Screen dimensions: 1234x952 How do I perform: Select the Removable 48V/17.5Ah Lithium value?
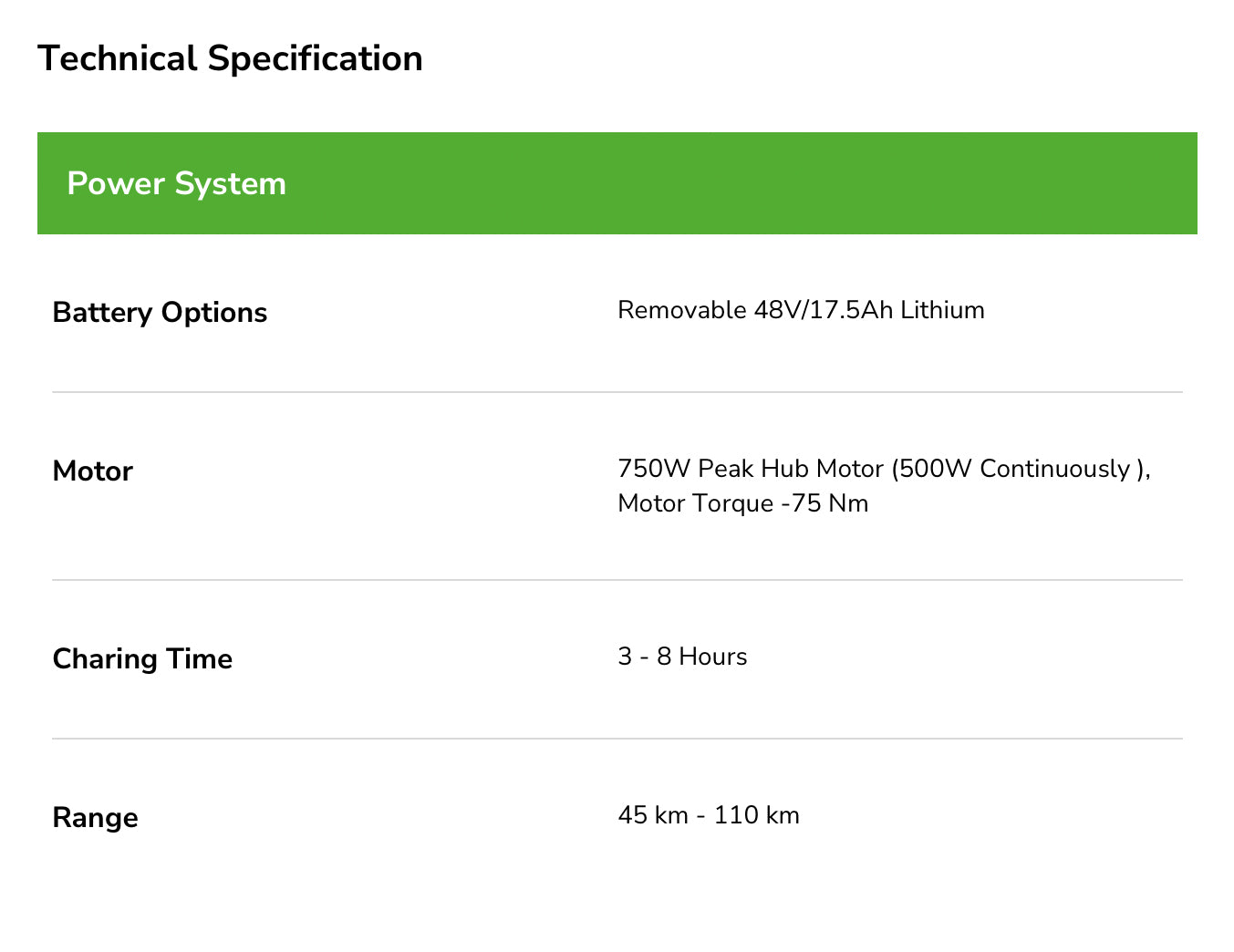tap(801, 310)
